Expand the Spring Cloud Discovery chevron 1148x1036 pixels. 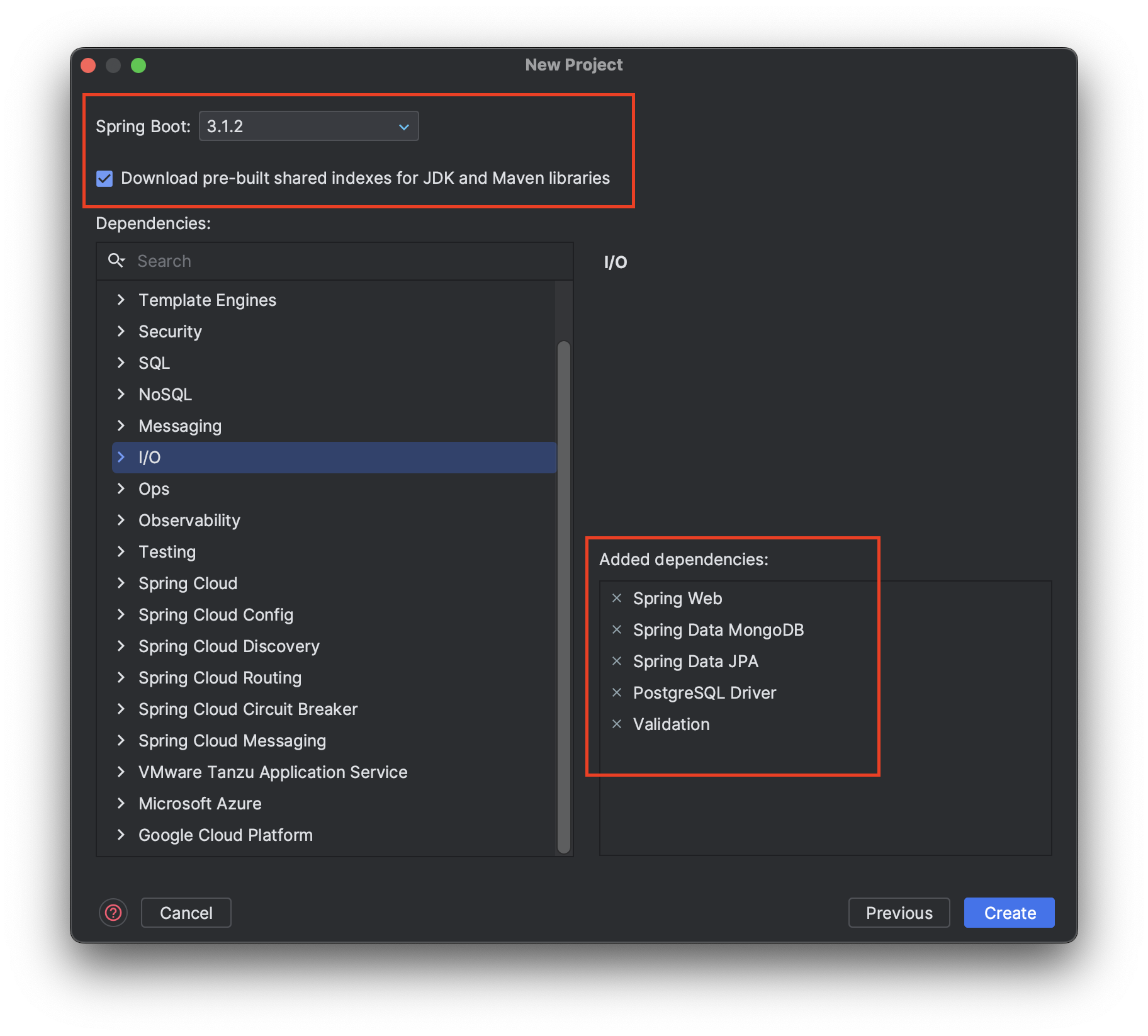pyautogui.click(x=121, y=646)
